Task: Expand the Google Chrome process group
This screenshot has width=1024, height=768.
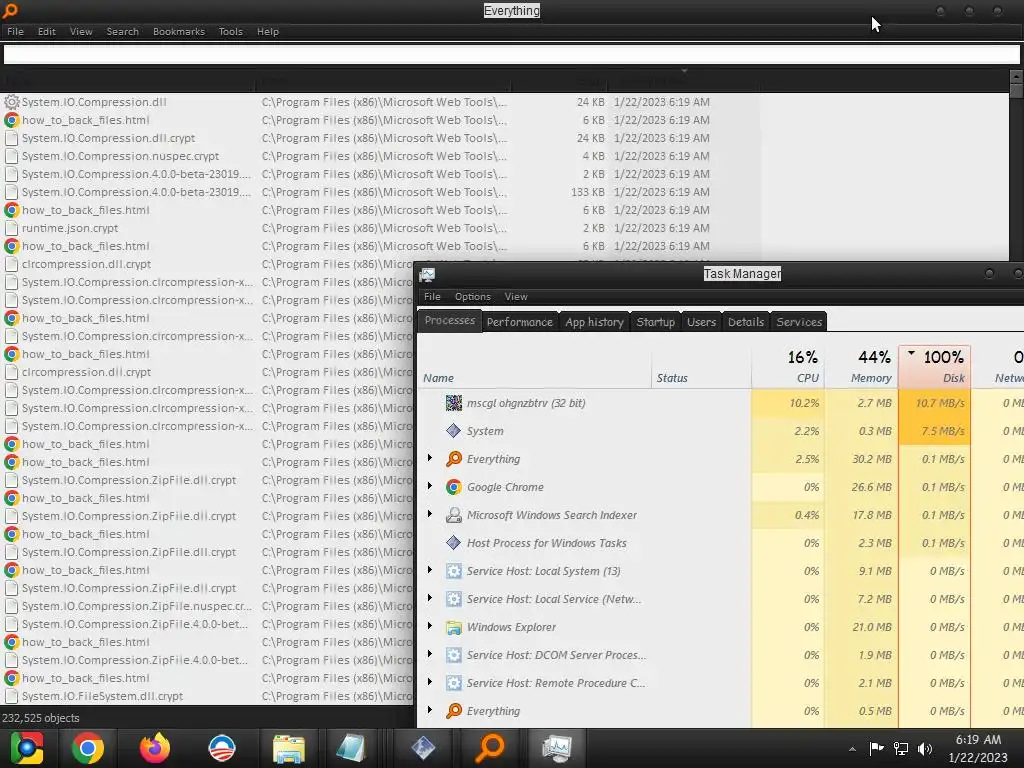Action: [430, 487]
